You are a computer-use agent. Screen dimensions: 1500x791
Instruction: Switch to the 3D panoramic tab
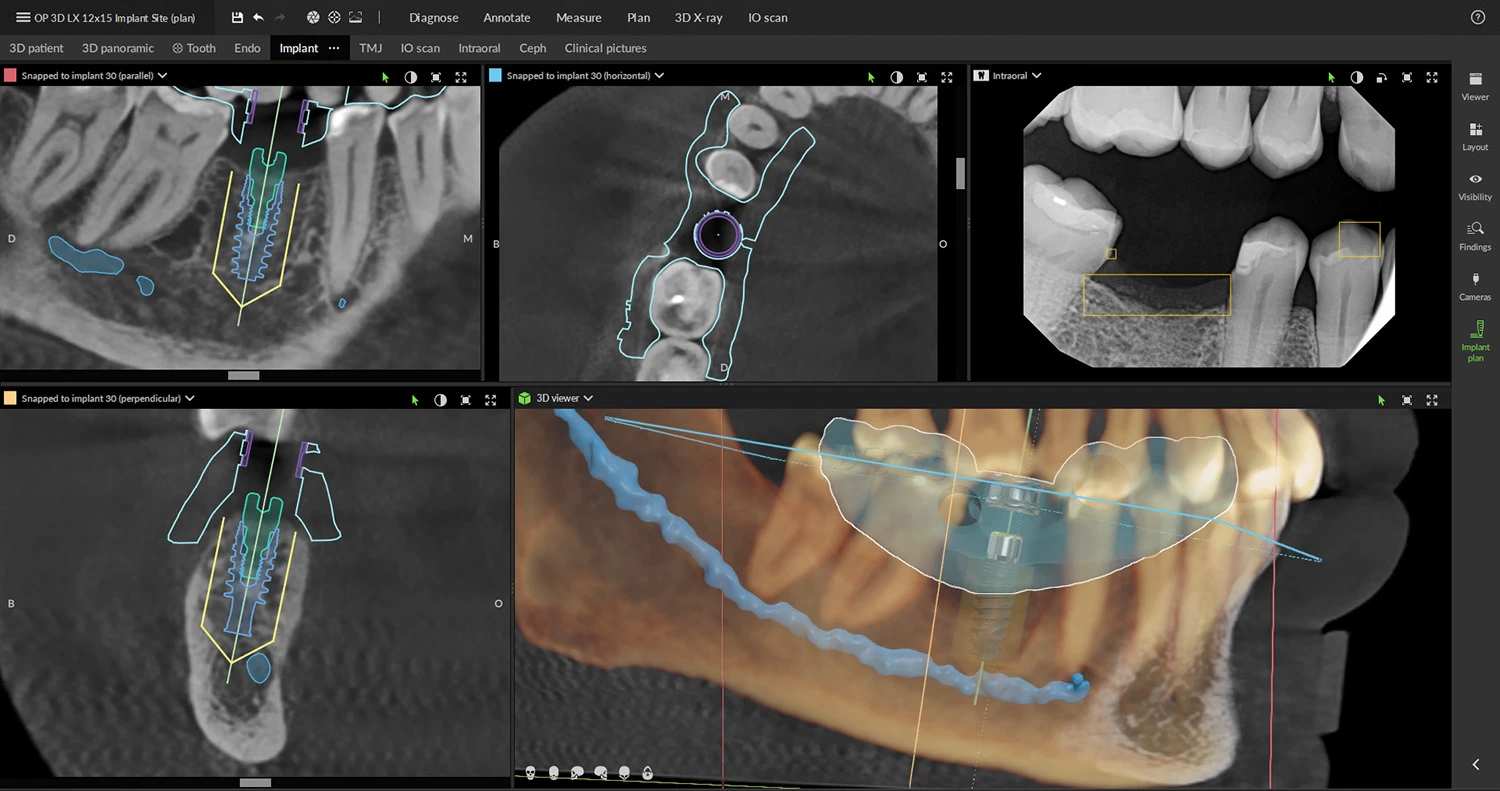coord(117,48)
